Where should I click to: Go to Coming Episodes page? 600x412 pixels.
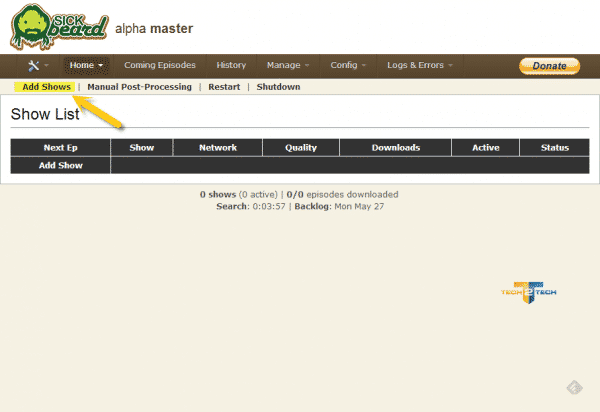pos(160,66)
